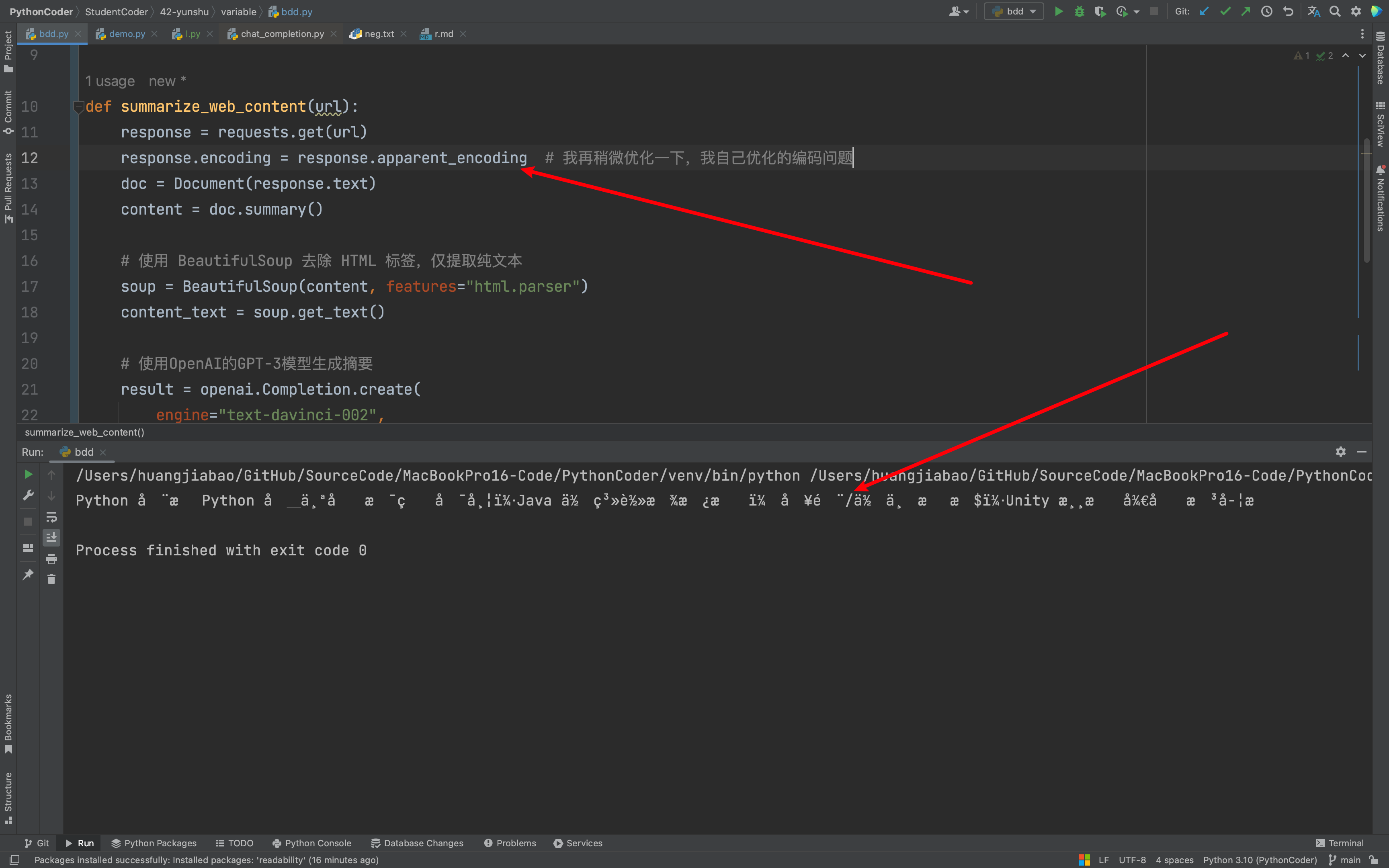Click up the stack trace arrow
The width and height of the screenshot is (1389, 868).
pyautogui.click(x=51, y=475)
